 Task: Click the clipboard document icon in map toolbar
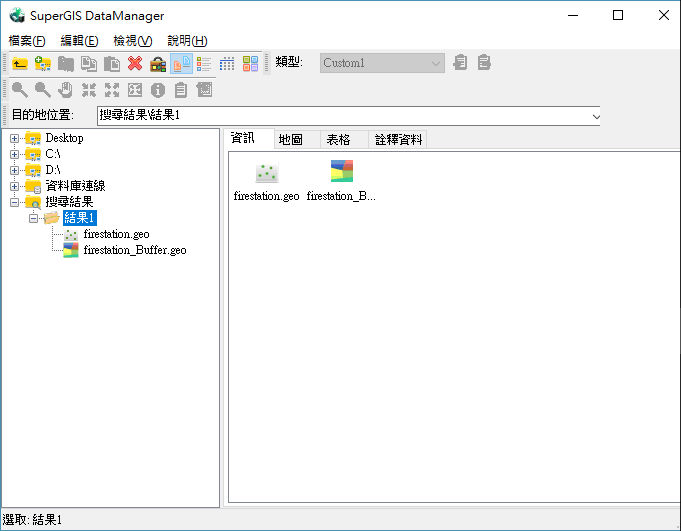coord(181,90)
